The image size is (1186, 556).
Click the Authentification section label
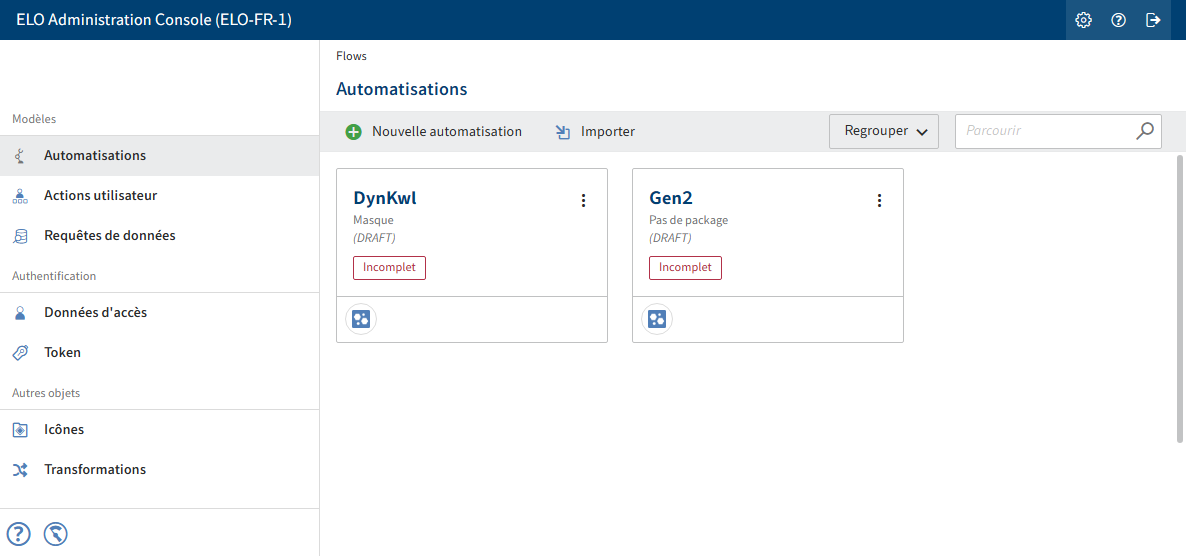(x=54, y=276)
